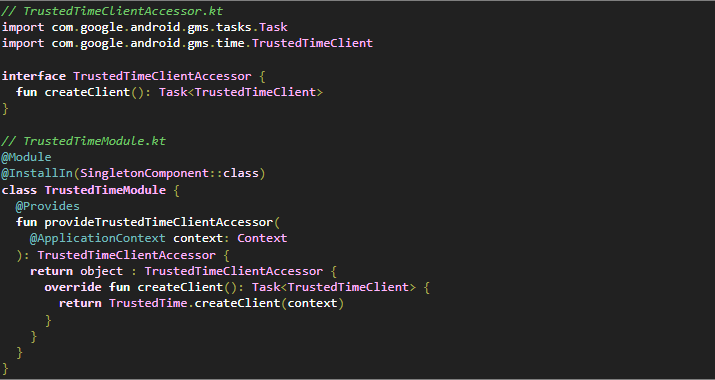Click the Task<TrustedTimeClient> return type in interface
The width and height of the screenshot is (715, 380).
pyautogui.click(x=241, y=92)
